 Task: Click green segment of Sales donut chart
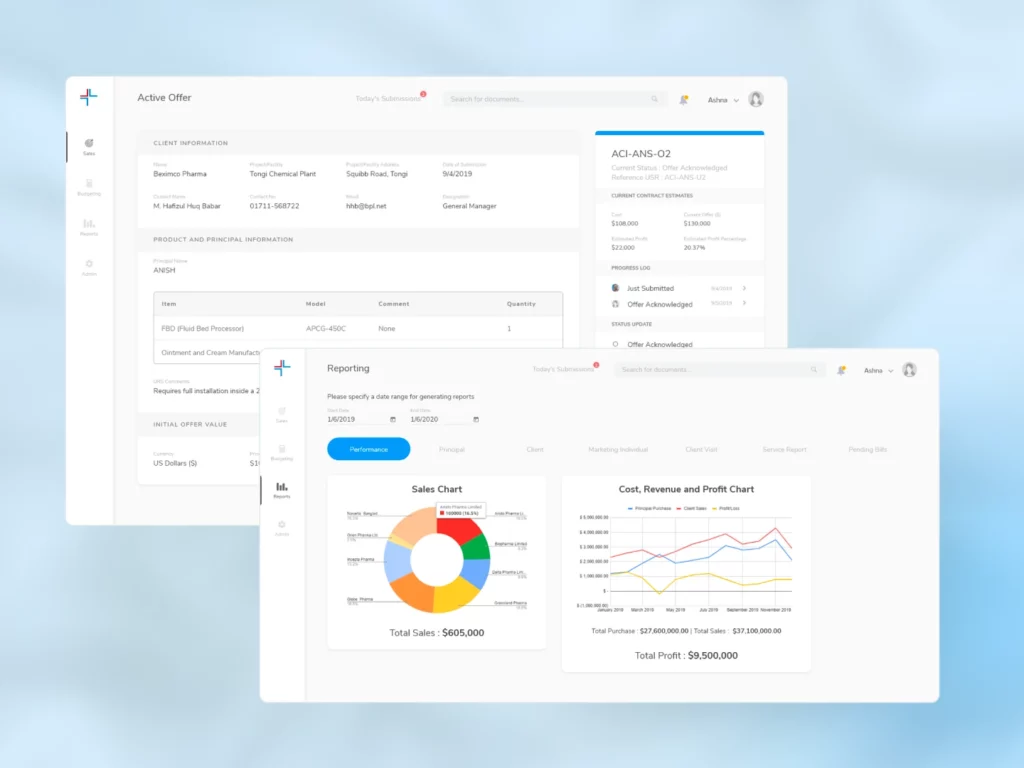point(477,547)
